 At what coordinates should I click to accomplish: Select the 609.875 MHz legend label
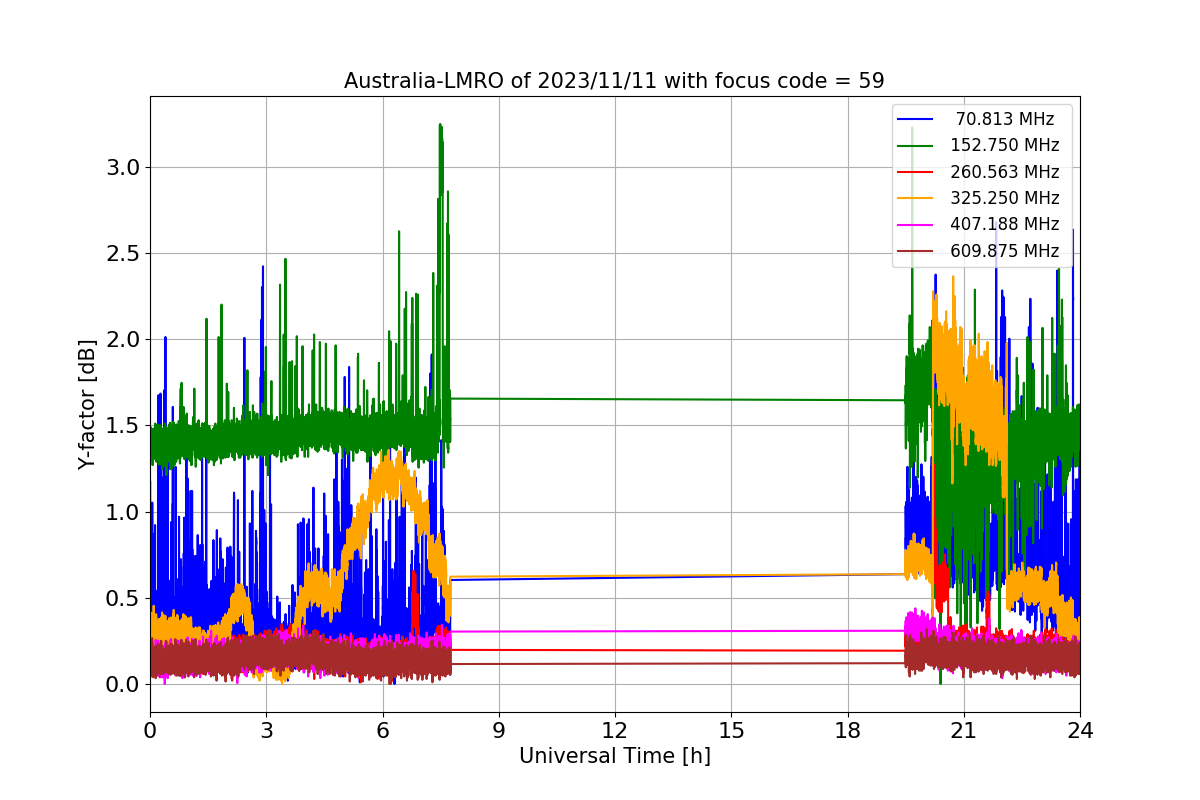1005,252
